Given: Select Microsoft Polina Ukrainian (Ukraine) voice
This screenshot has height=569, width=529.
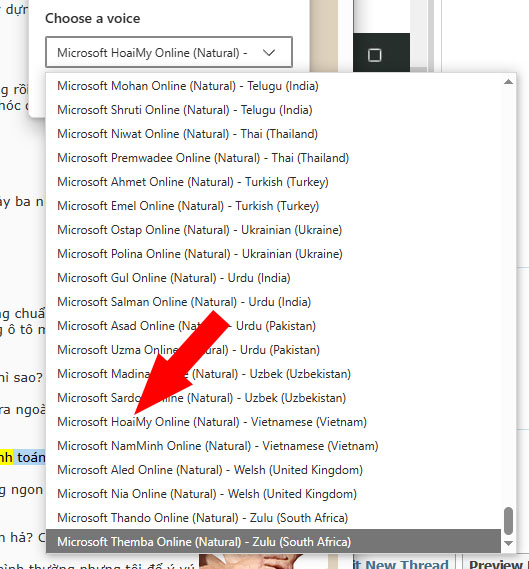Looking at the screenshot, I should (x=274, y=254).
